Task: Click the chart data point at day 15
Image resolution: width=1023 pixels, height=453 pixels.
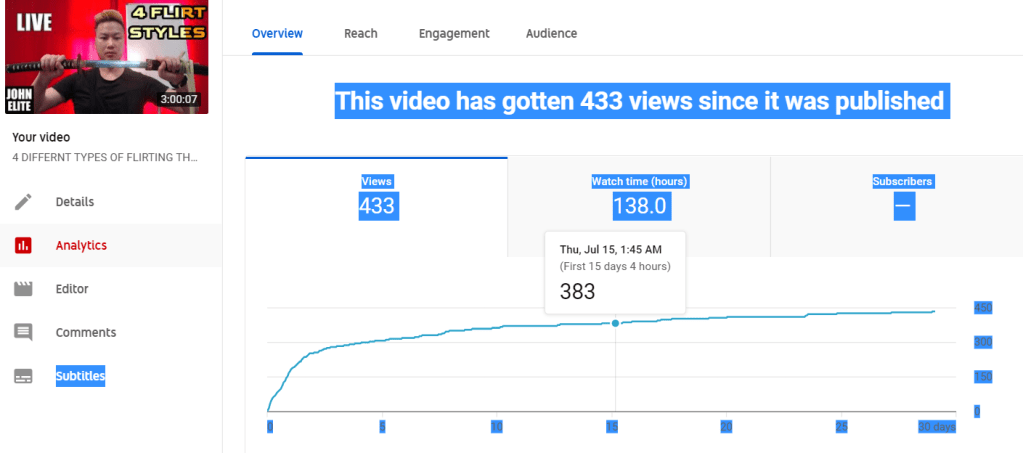Action: [615, 323]
